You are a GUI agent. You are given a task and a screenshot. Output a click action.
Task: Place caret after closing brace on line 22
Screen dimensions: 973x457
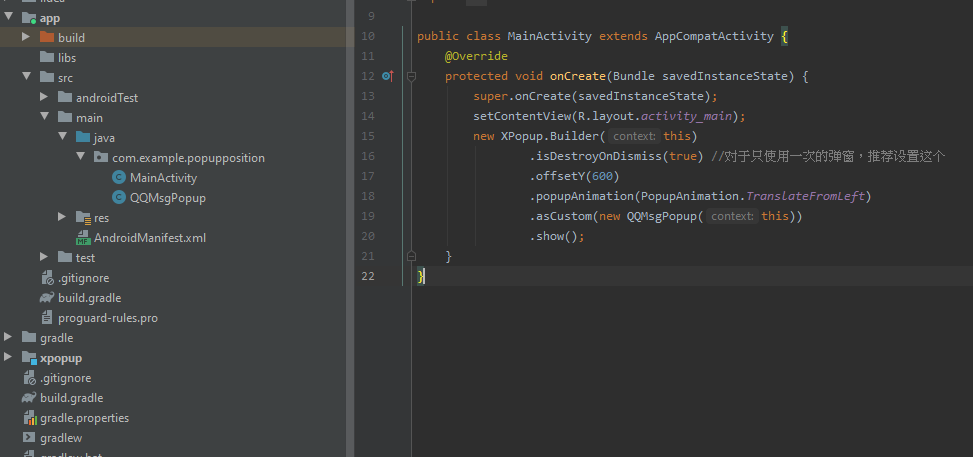click(426, 276)
